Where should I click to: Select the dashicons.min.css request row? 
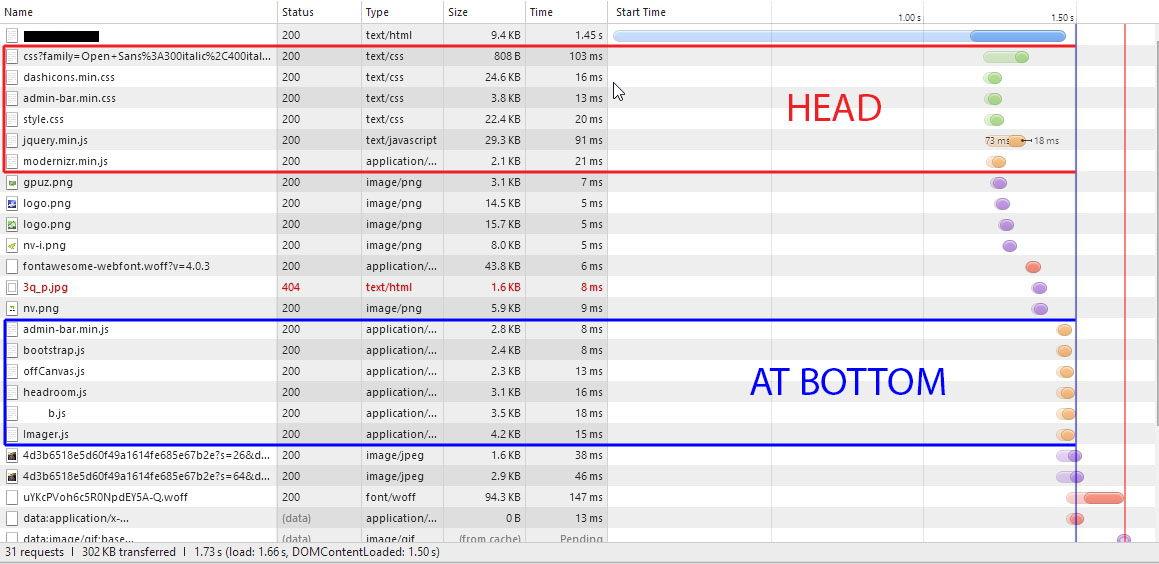69,77
